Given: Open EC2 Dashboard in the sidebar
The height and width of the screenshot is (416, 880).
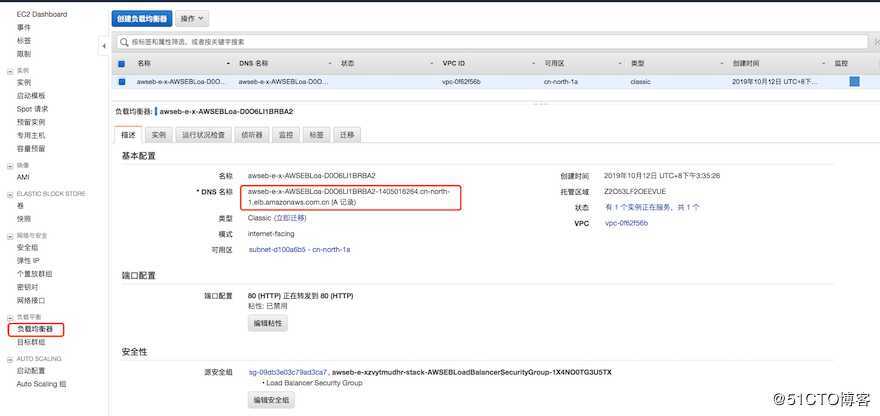Looking at the screenshot, I should tap(42, 14).
